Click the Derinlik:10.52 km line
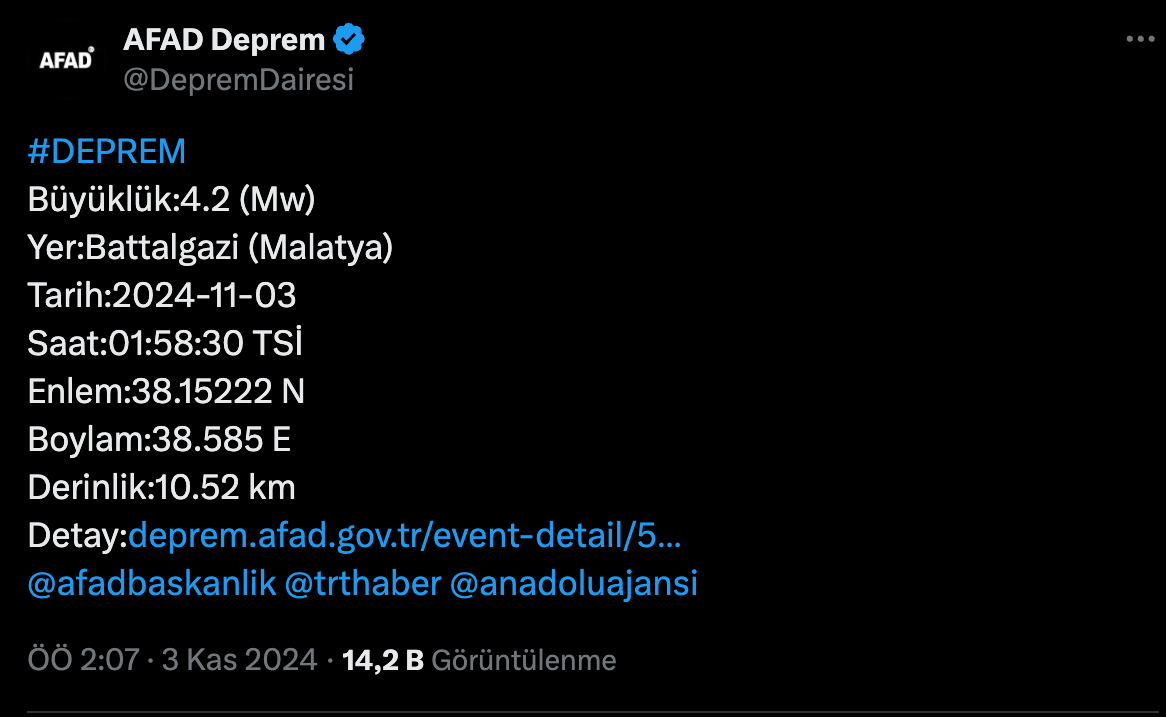Viewport: 1166px width, 717px height. (161, 487)
